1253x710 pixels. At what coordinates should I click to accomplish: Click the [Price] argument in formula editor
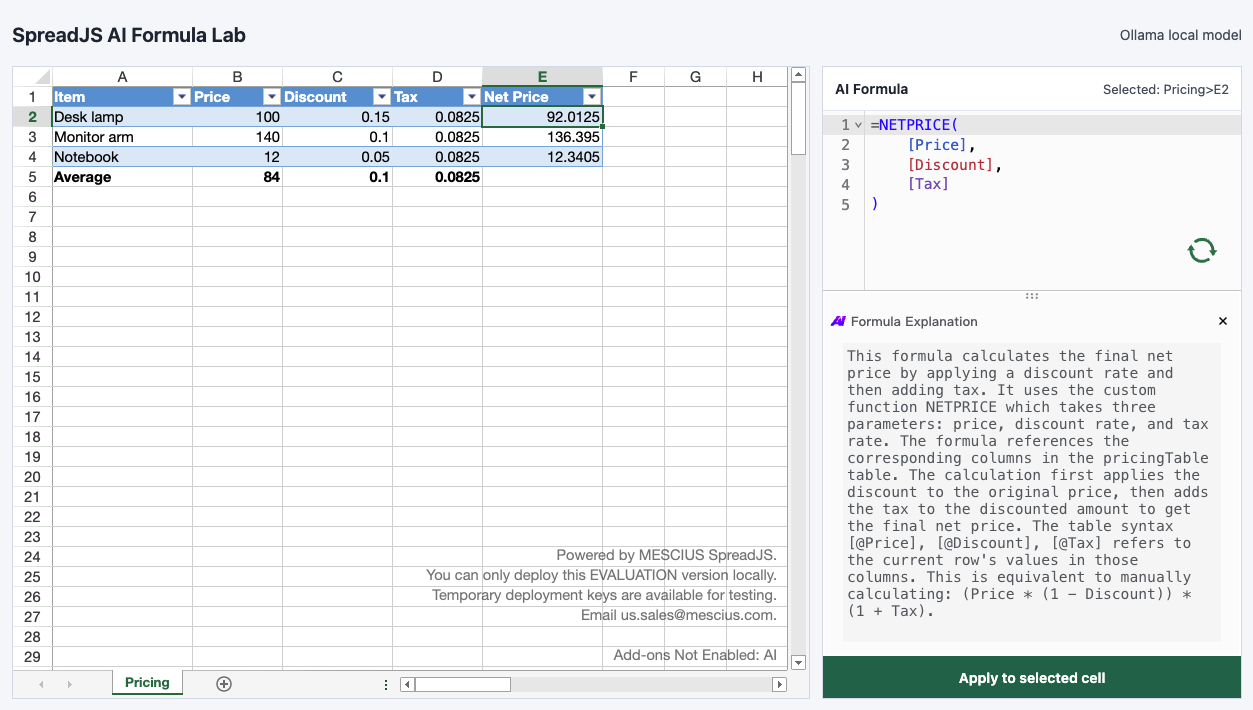pos(937,145)
